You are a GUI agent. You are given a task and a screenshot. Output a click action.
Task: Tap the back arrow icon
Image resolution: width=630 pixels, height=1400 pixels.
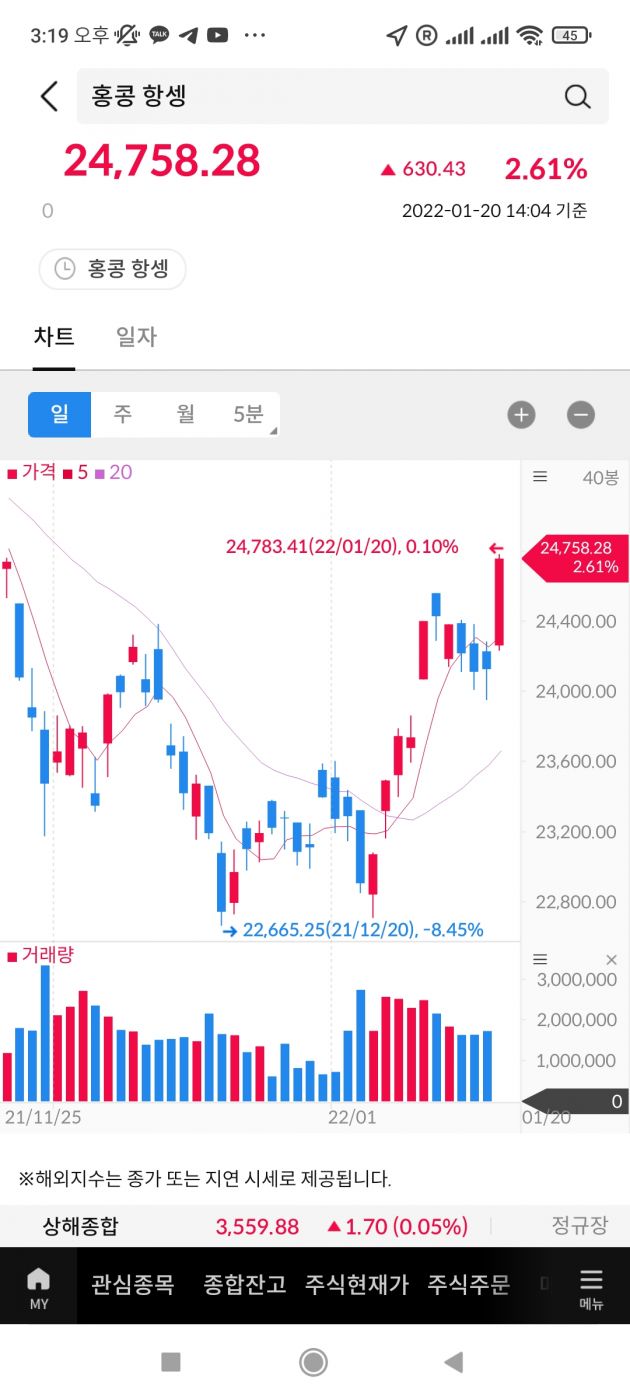coord(48,96)
